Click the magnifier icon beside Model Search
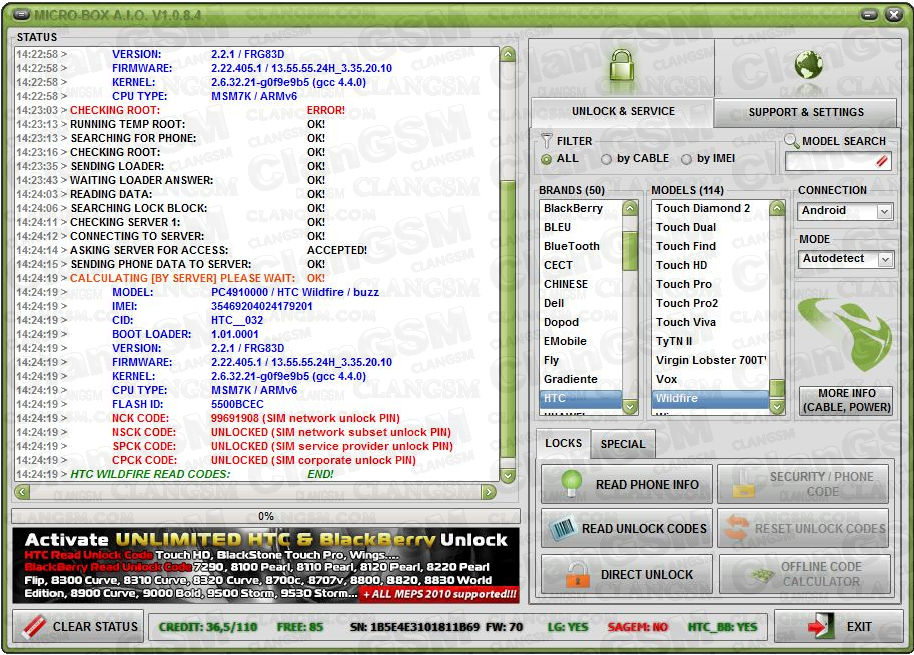The height and width of the screenshot is (655, 914). [791, 140]
